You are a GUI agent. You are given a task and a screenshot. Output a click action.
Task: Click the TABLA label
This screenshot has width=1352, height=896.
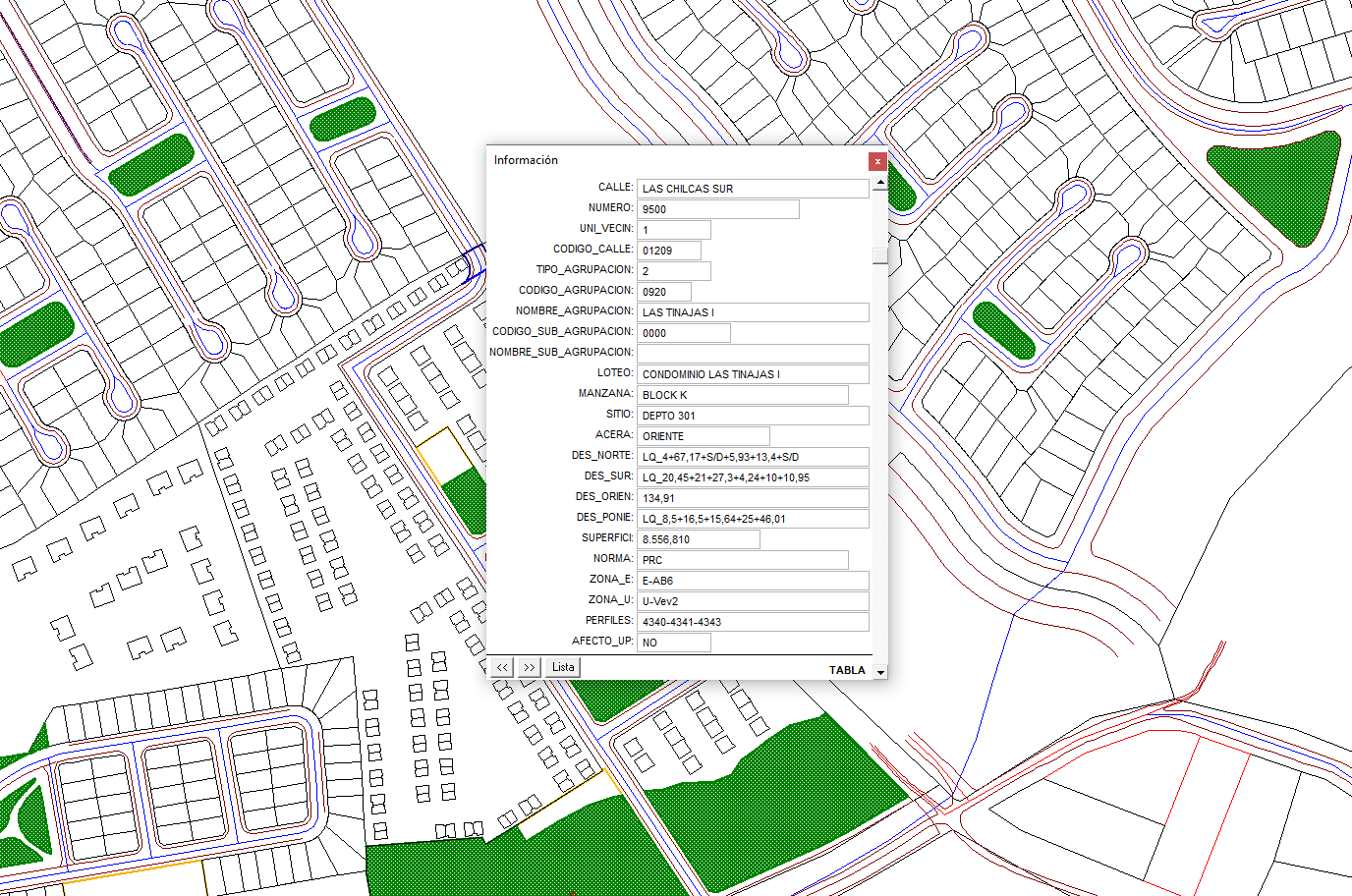click(x=846, y=670)
